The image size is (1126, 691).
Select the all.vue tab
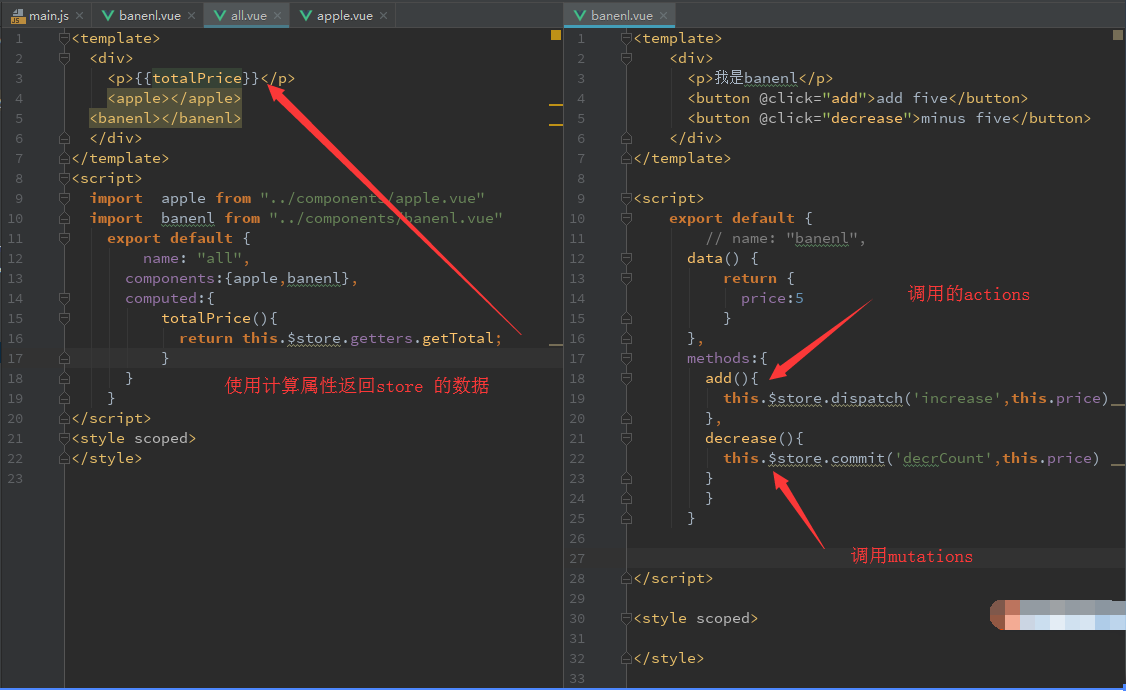[x=248, y=16]
